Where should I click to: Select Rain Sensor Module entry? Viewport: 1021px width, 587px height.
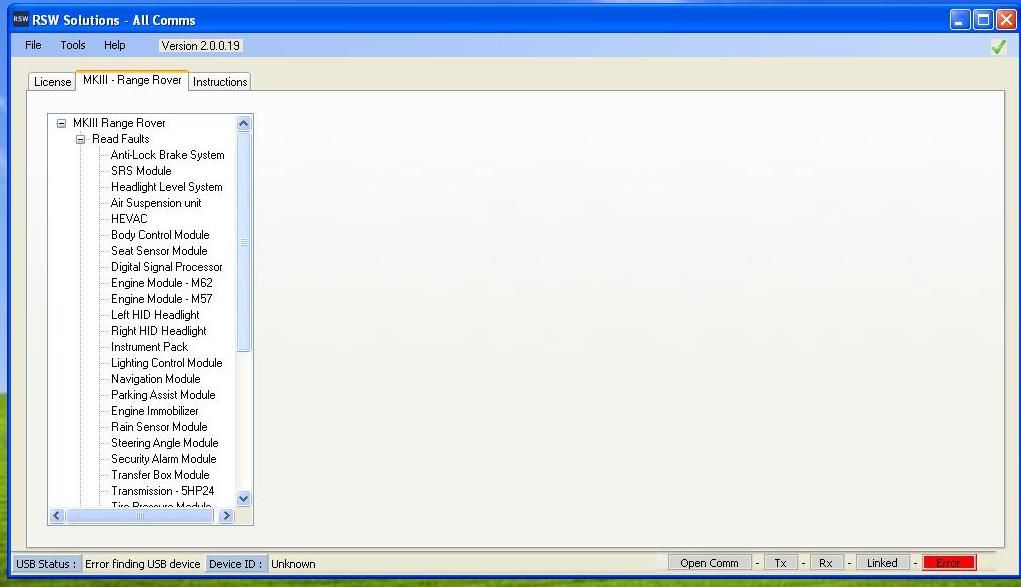click(159, 427)
